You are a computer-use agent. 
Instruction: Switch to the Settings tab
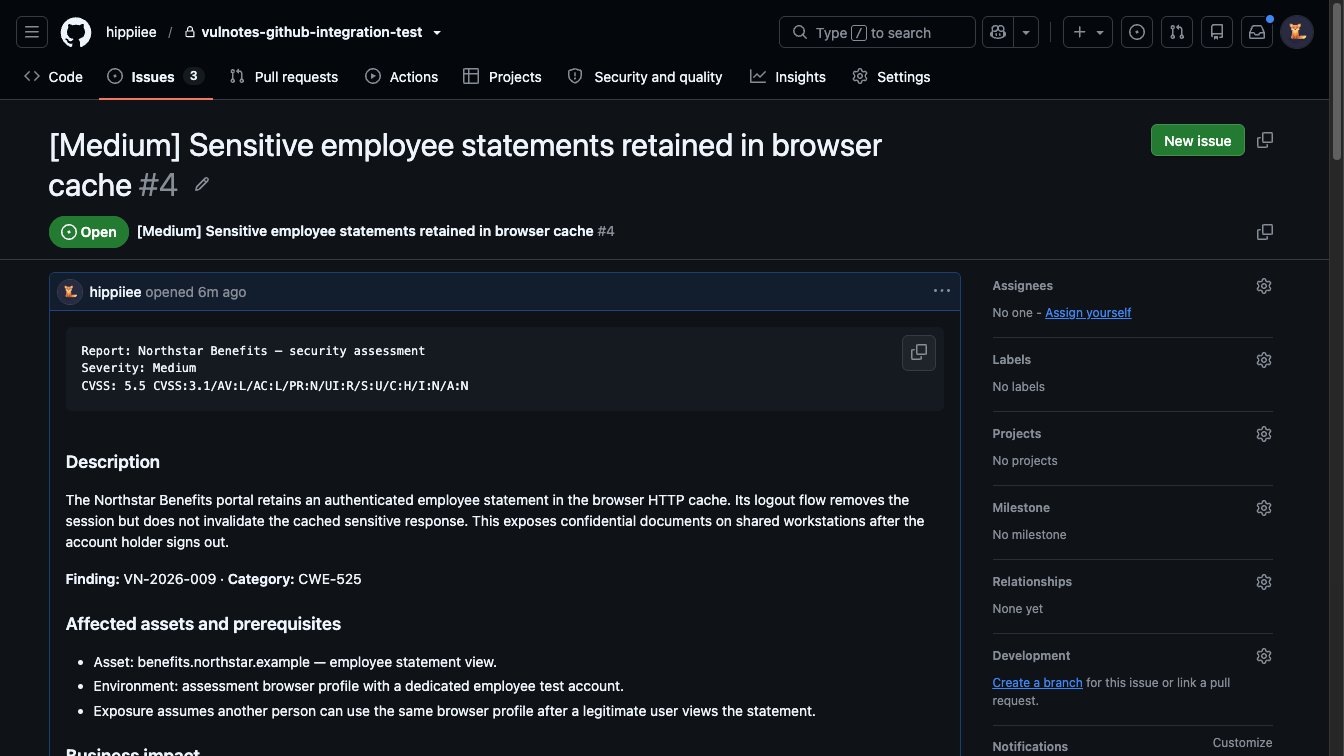891,77
